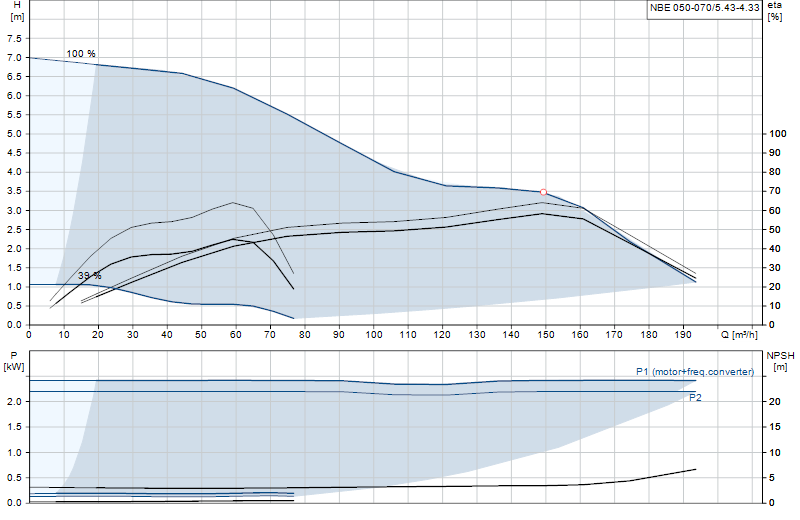
Task: Click the 120 tick on the flow axis
Action: coord(442,335)
